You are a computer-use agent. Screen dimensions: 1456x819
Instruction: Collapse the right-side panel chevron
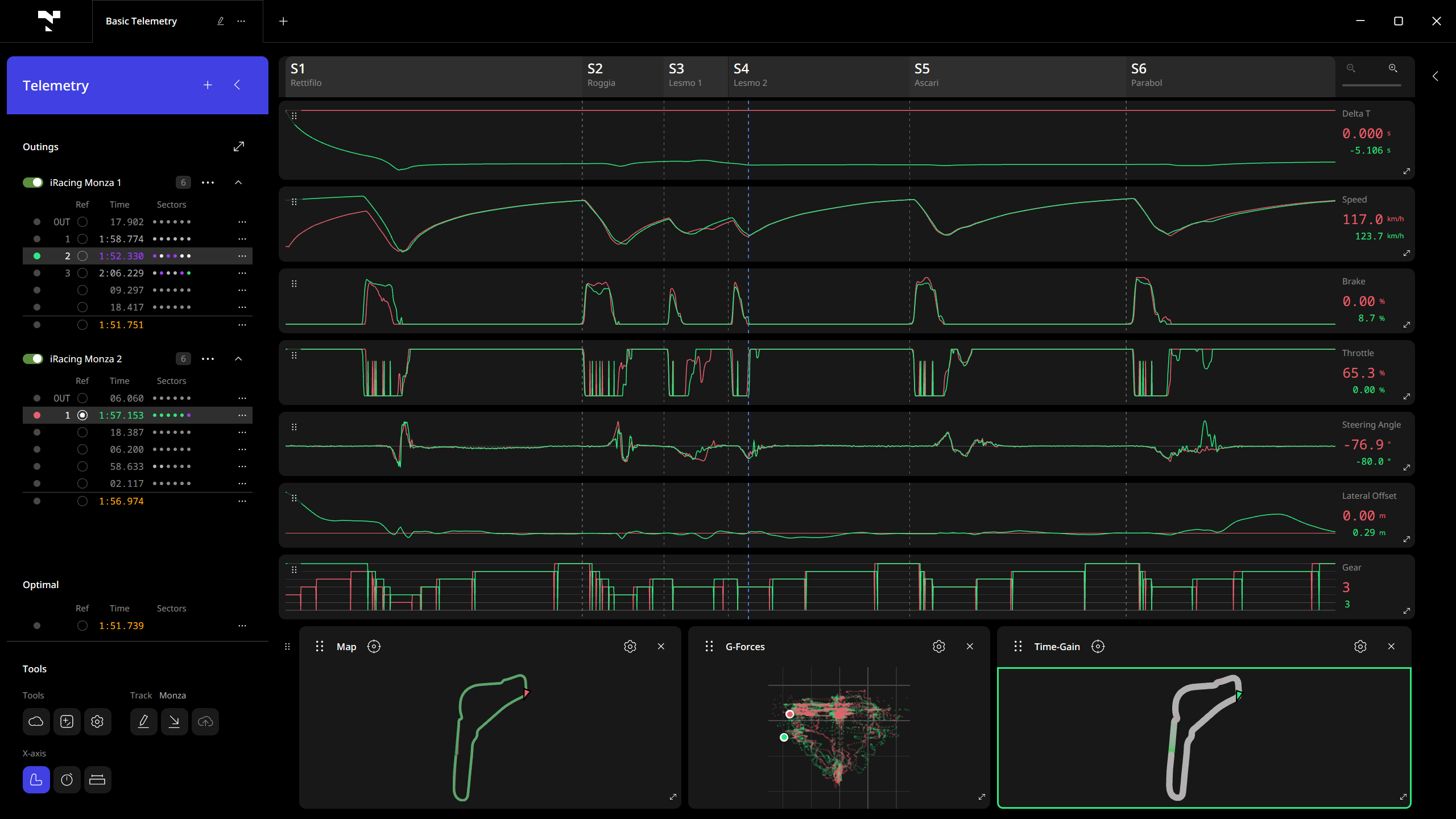click(1436, 76)
